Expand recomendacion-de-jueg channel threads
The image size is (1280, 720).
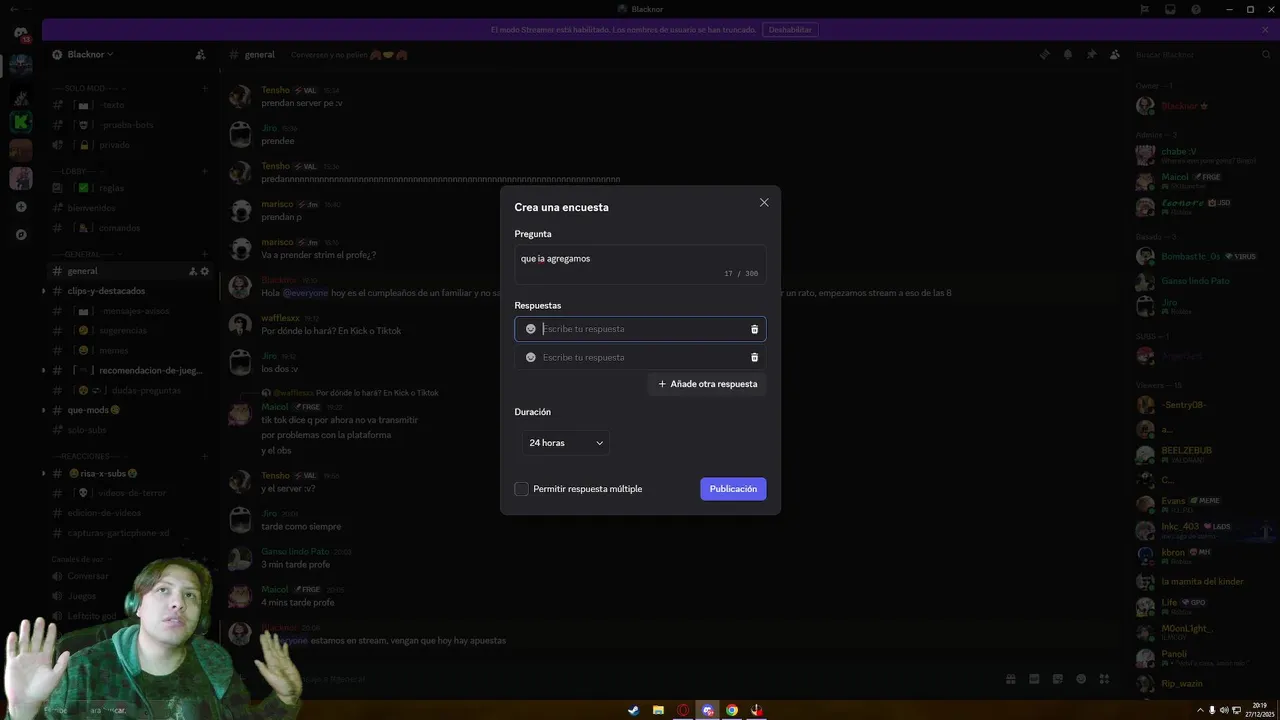point(43,370)
